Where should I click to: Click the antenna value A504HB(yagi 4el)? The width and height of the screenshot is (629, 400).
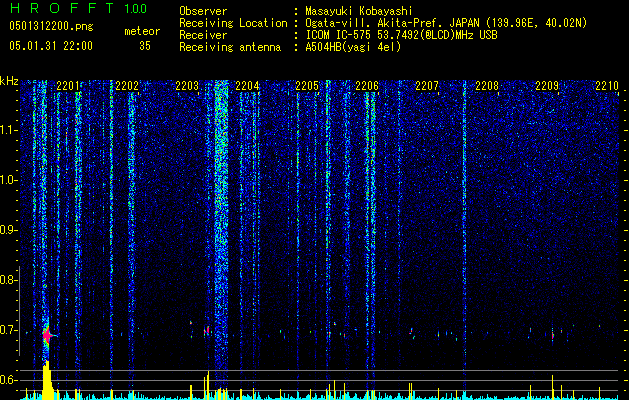353,47
